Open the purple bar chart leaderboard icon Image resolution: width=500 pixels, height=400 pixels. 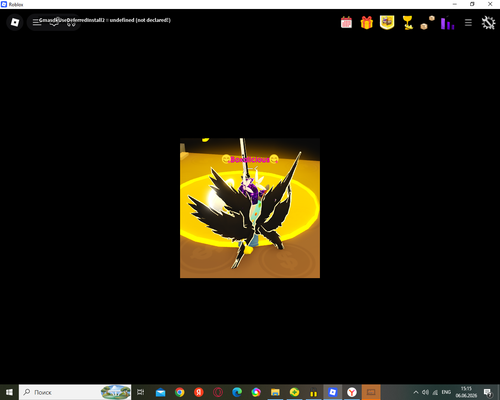[x=447, y=23]
